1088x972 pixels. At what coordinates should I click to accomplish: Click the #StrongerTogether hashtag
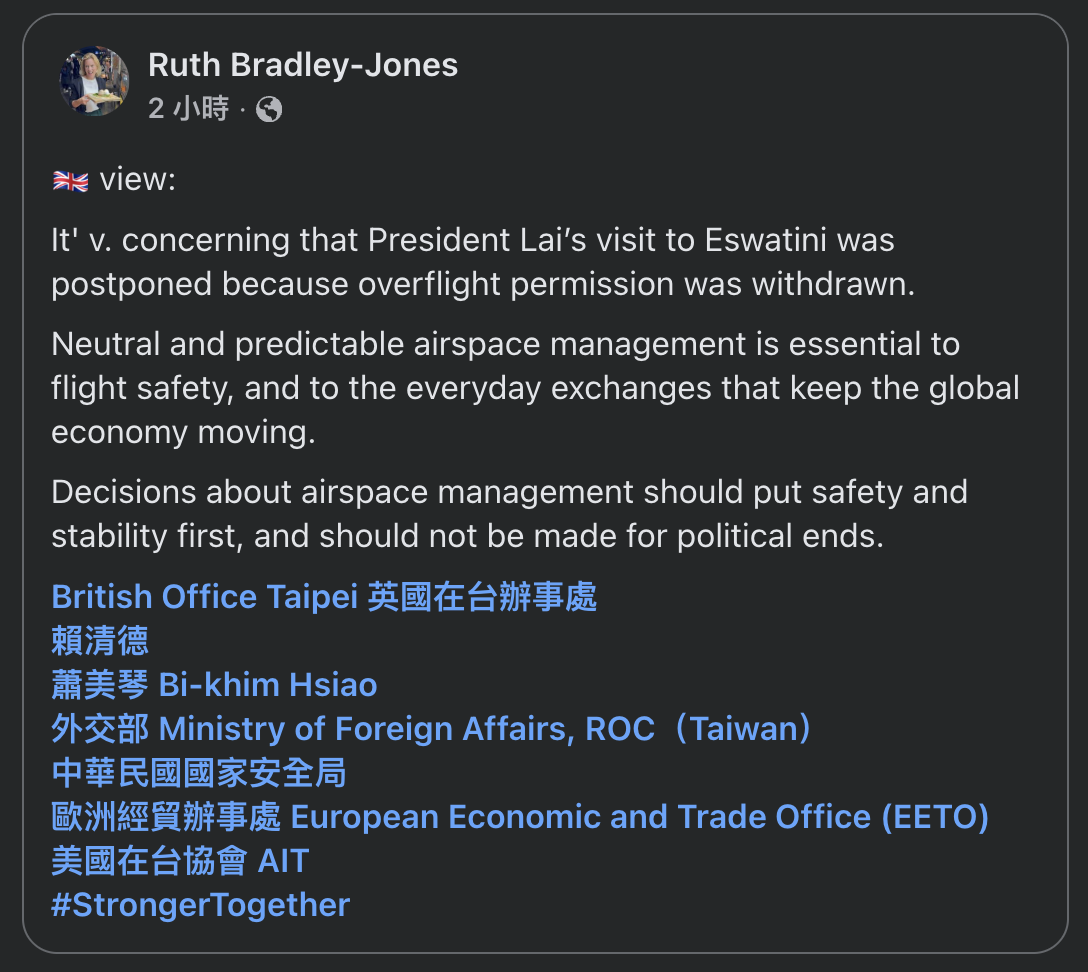[x=200, y=905]
